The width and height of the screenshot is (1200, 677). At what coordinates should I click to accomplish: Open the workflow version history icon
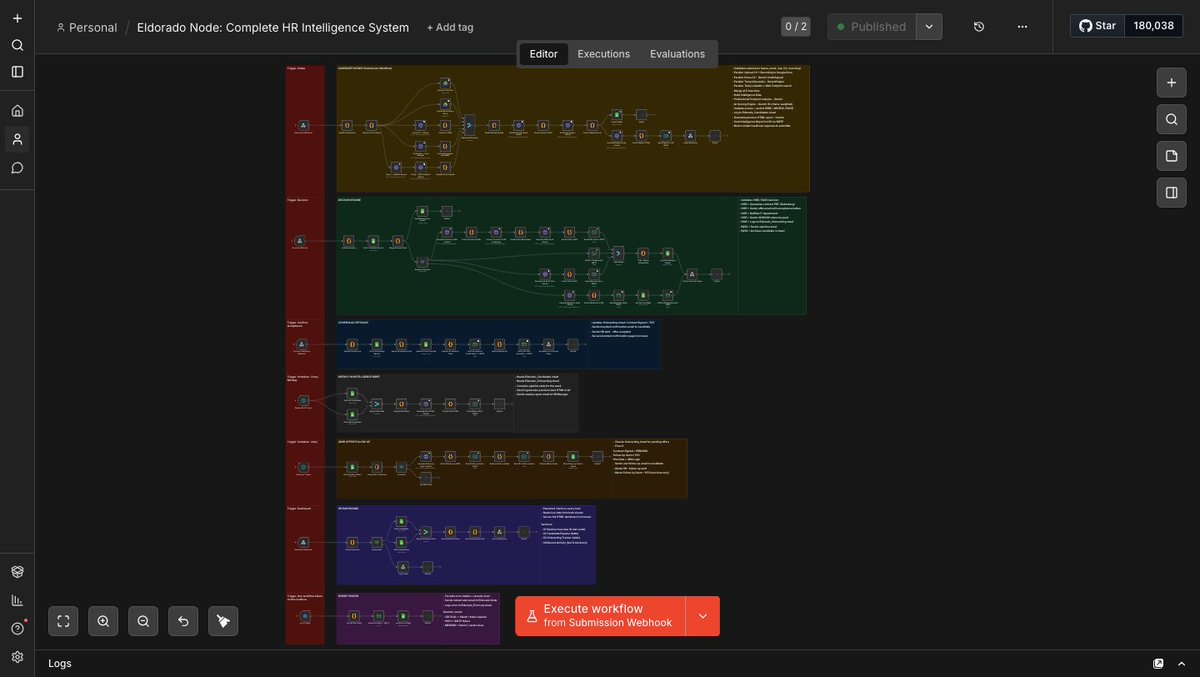[x=979, y=27]
